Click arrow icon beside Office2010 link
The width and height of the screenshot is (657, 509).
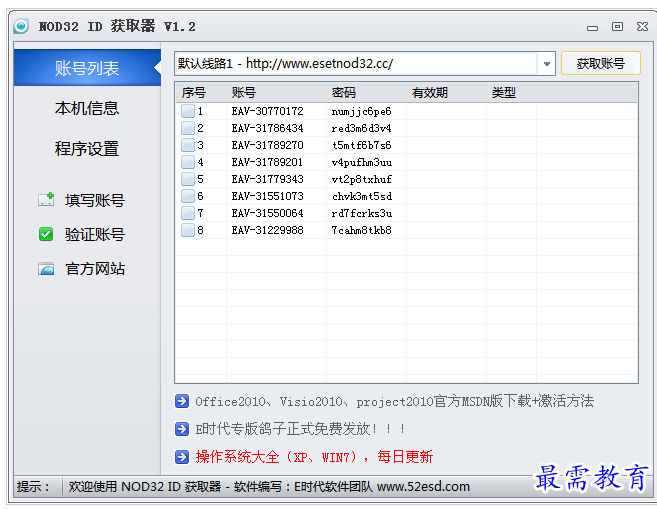point(182,401)
